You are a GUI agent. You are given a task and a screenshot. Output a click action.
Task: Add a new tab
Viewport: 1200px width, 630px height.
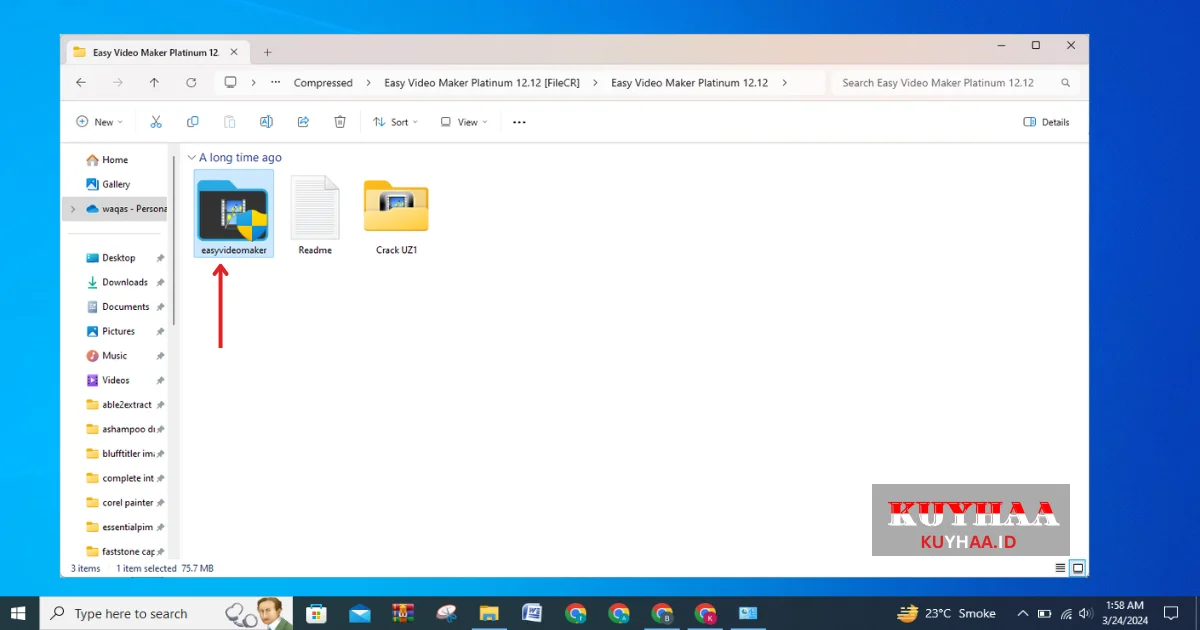[x=267, y=52]
